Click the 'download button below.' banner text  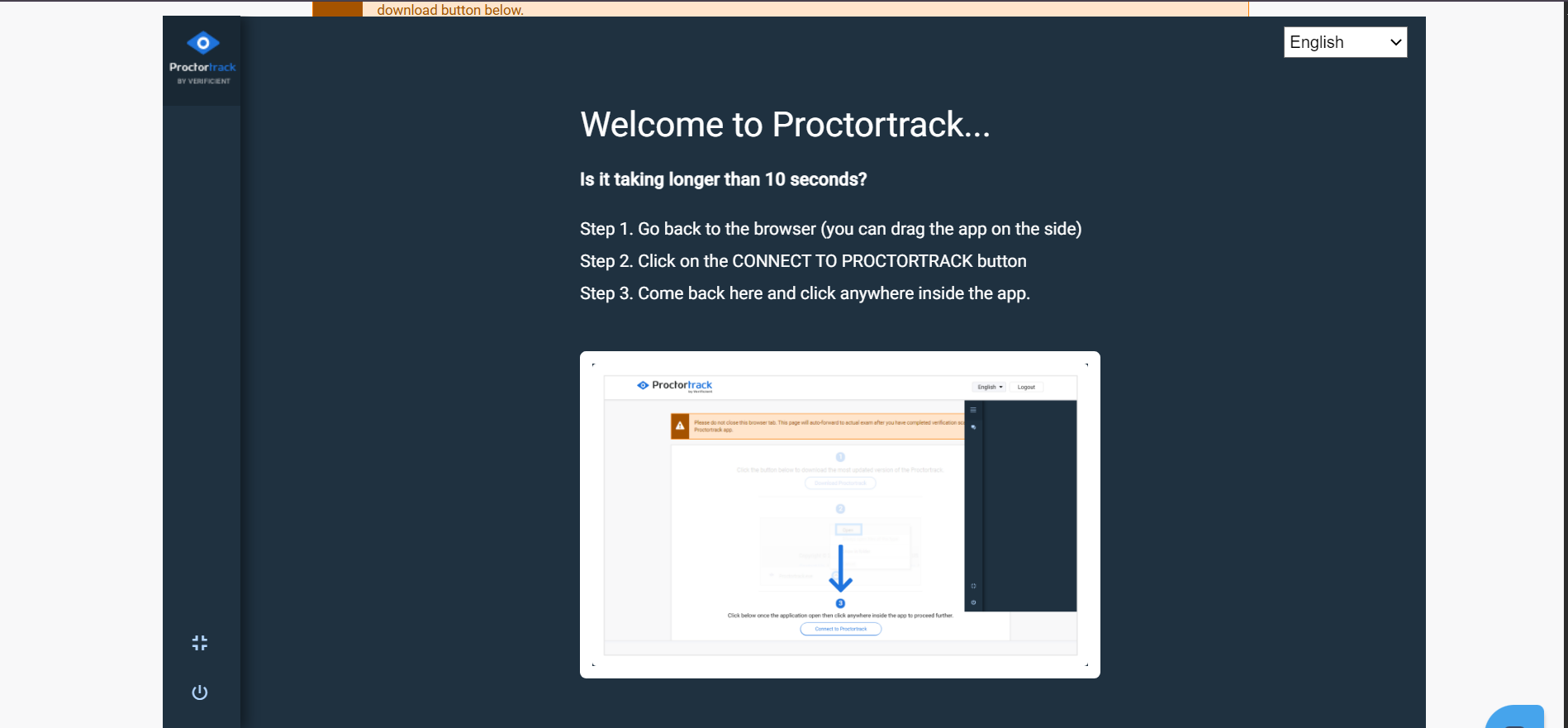[450, 10]
